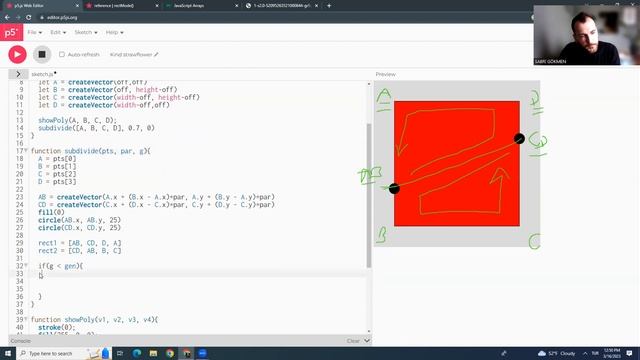Click the scroll-down arrow of the editor
Image resolution: width=640 pixels, height=360 pixels.
click(x=369, y=331)
